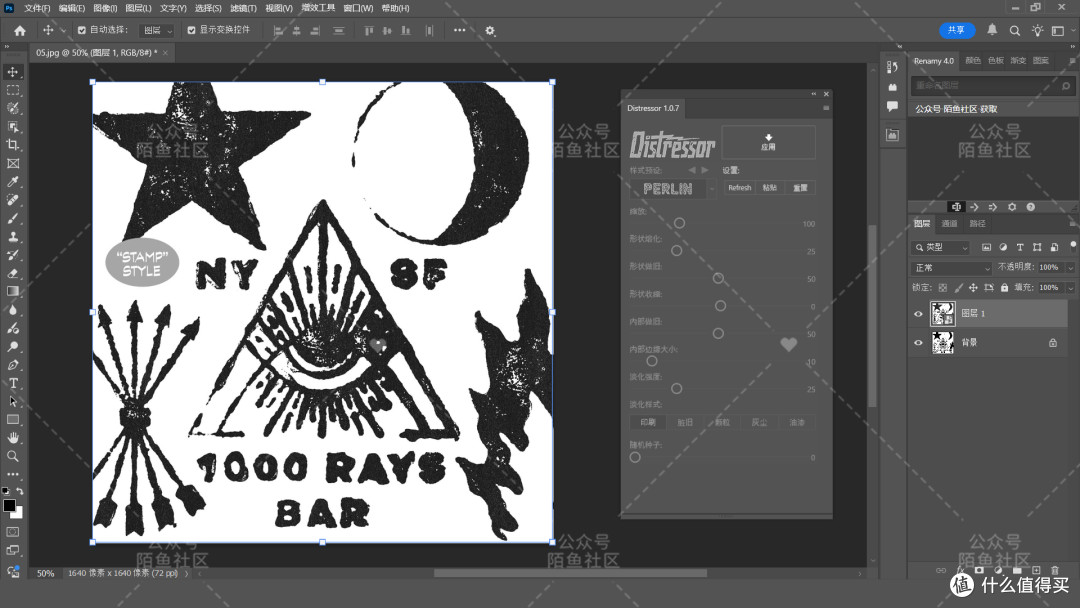Switch to the 通道 tab
Screen dimensions: 1080x608
[950, 223]
